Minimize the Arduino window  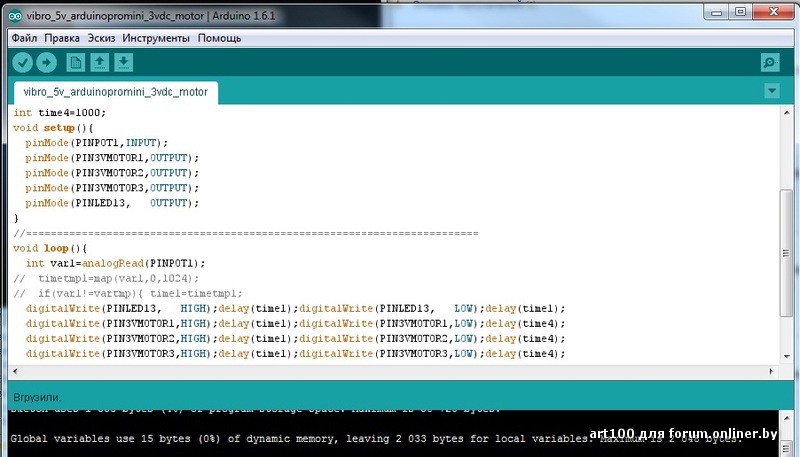point(716,12)
